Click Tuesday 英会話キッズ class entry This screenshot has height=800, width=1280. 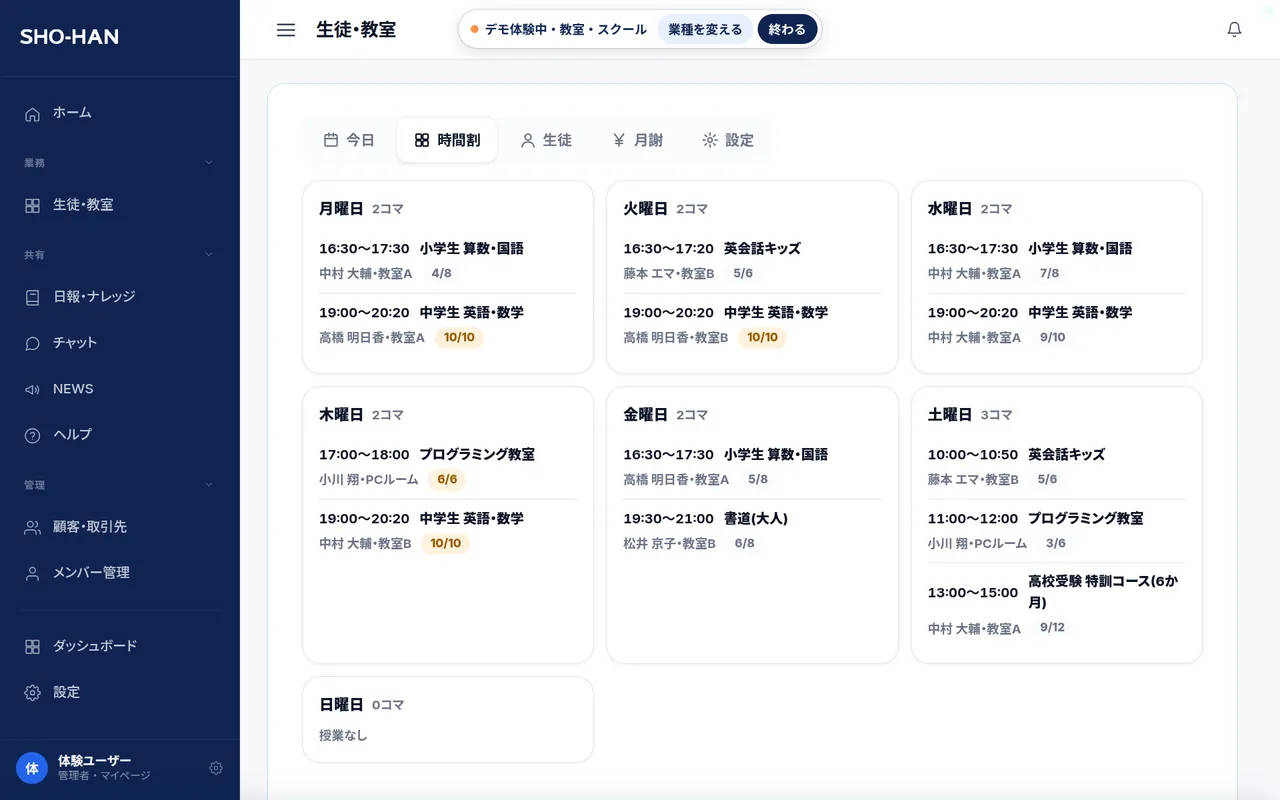coord(752,260)
